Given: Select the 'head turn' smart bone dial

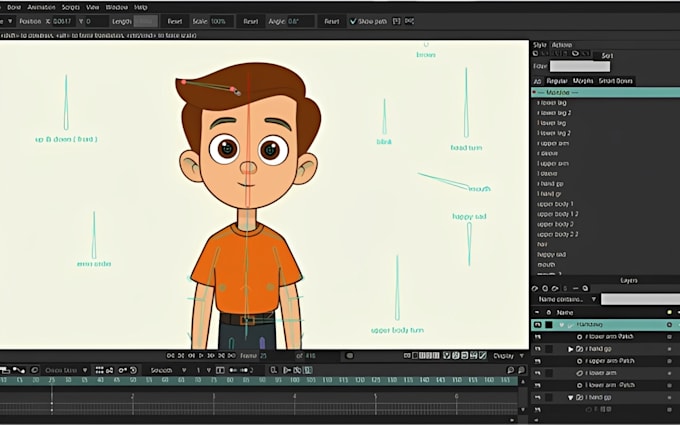Looking at the screenshot, I should 466,102.
